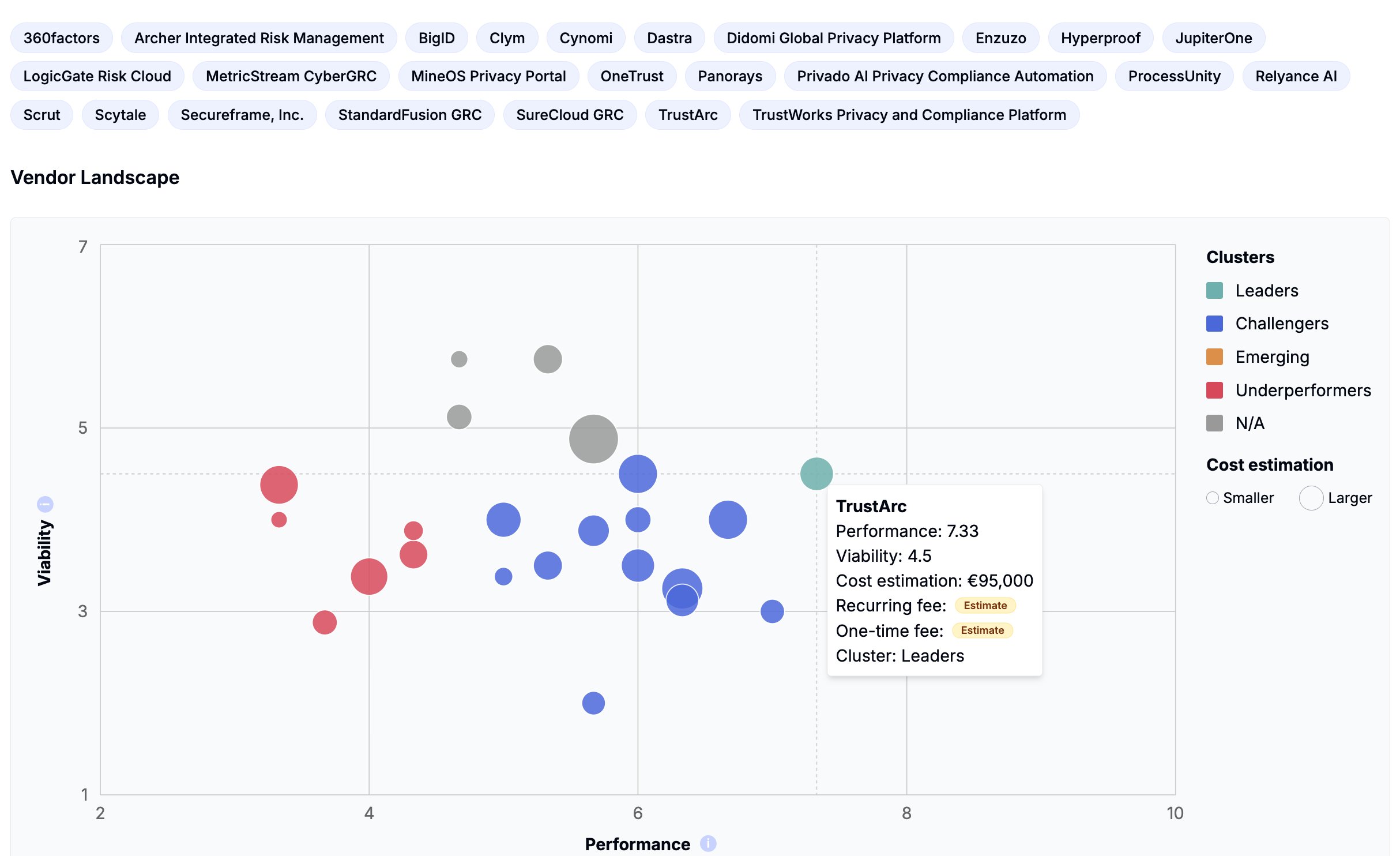The image size is (1400, 856).
Task: Click the Smaller cost estimation circle
Action: click(1213, 498)
